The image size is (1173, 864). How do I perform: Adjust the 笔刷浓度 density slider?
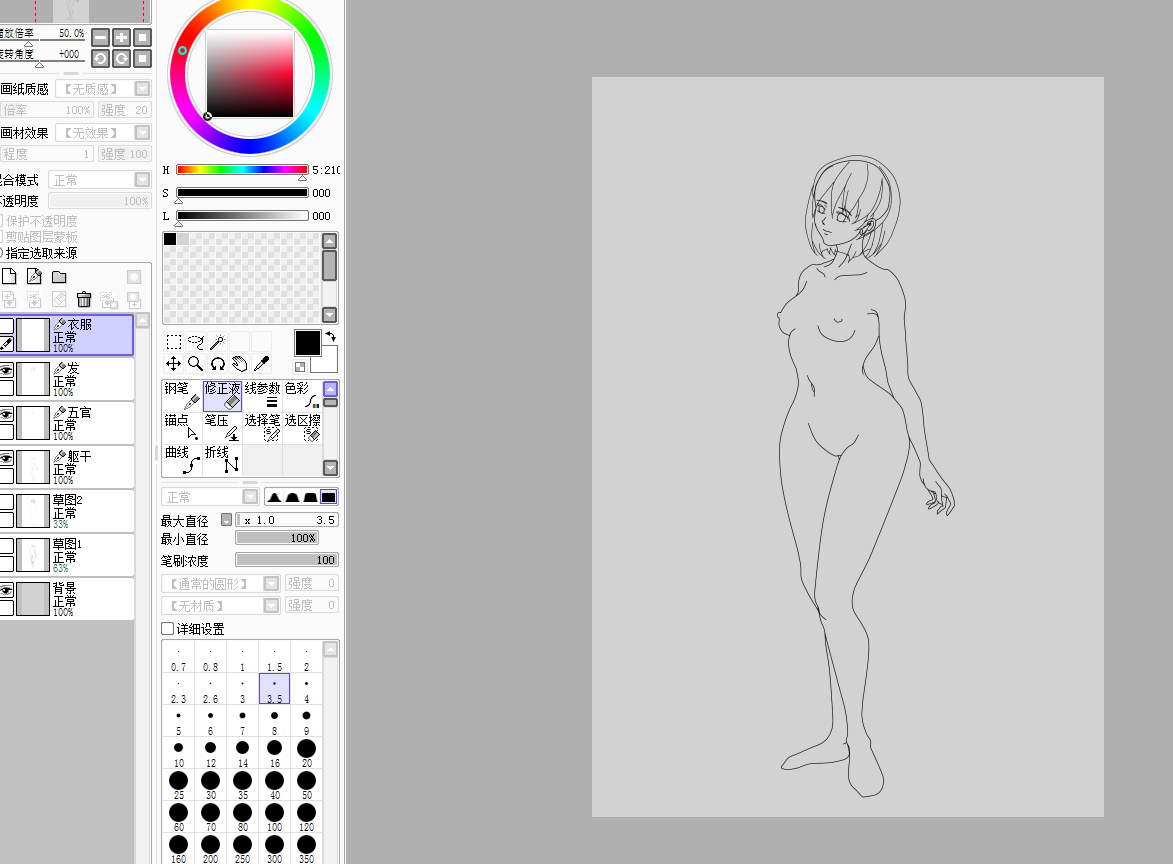coord(287,560)
